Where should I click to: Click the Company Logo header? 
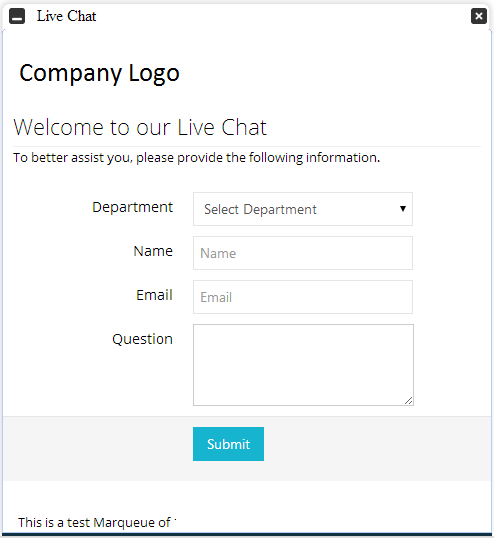point(99,73)
